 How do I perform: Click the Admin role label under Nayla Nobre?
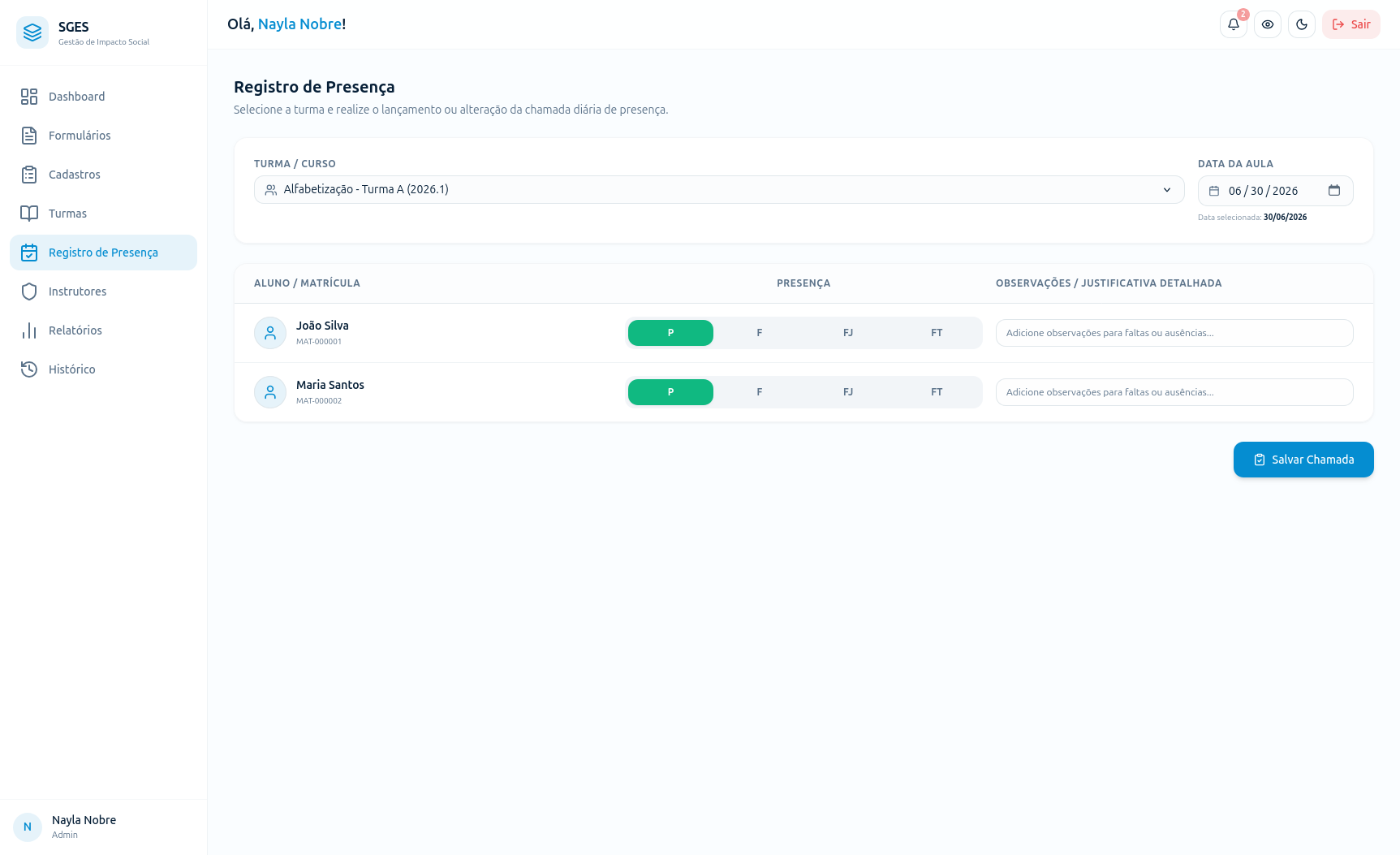pyautogui.click(x=65, y=835)
